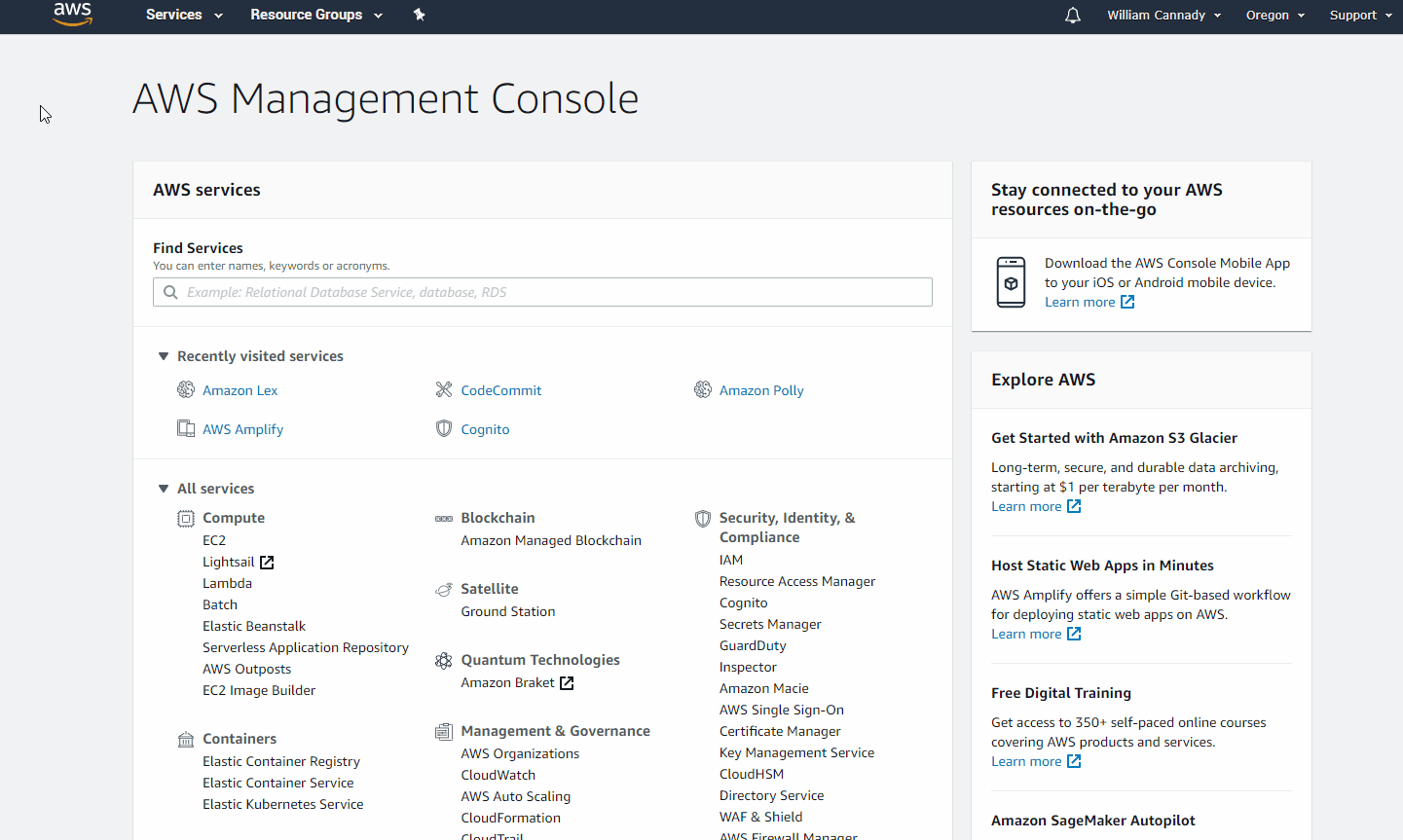Click external link icon under S3 Glacier
This screenshot has height=840, width=1403.
(1074, 507)
